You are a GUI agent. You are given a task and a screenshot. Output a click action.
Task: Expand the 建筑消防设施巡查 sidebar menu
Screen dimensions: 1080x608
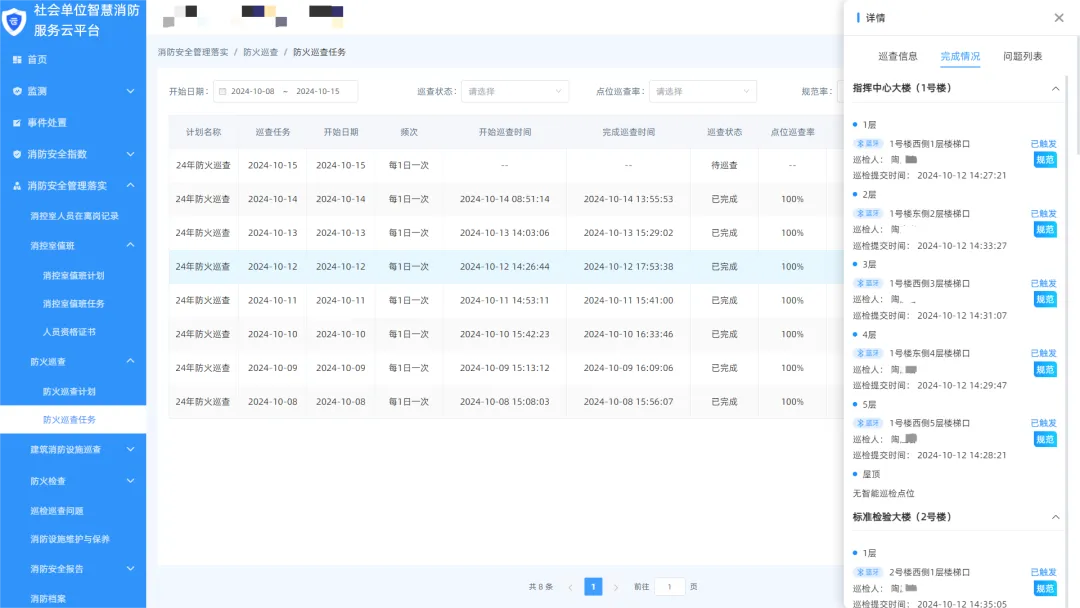pos(130,449)
